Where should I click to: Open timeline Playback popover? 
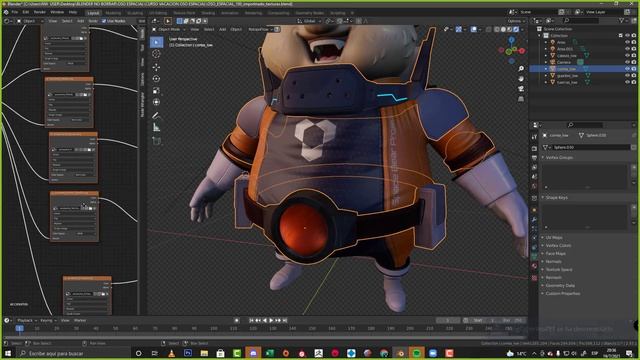click(27, 320)
